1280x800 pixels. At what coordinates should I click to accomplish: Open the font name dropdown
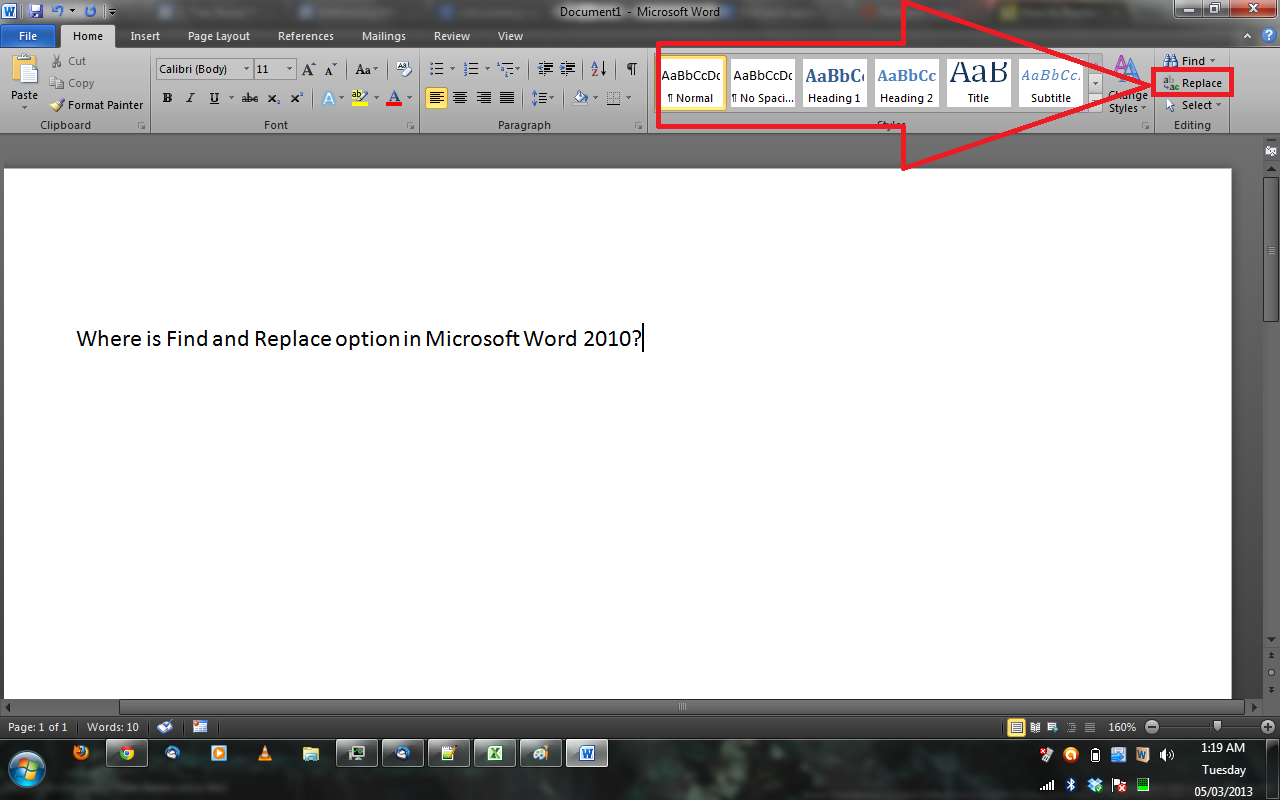246,69
